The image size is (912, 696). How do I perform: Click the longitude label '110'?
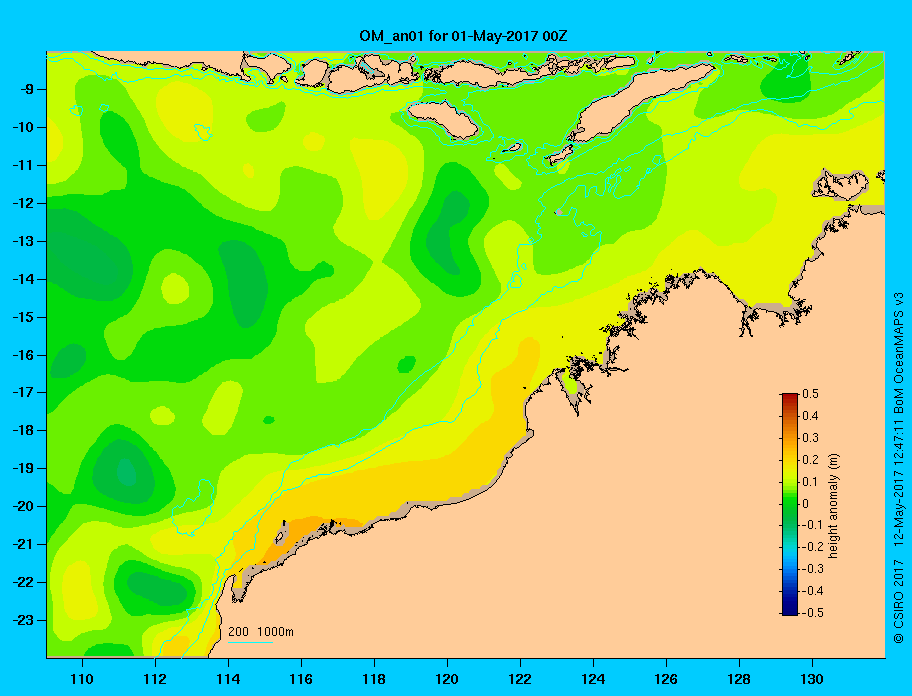[82, 679]
